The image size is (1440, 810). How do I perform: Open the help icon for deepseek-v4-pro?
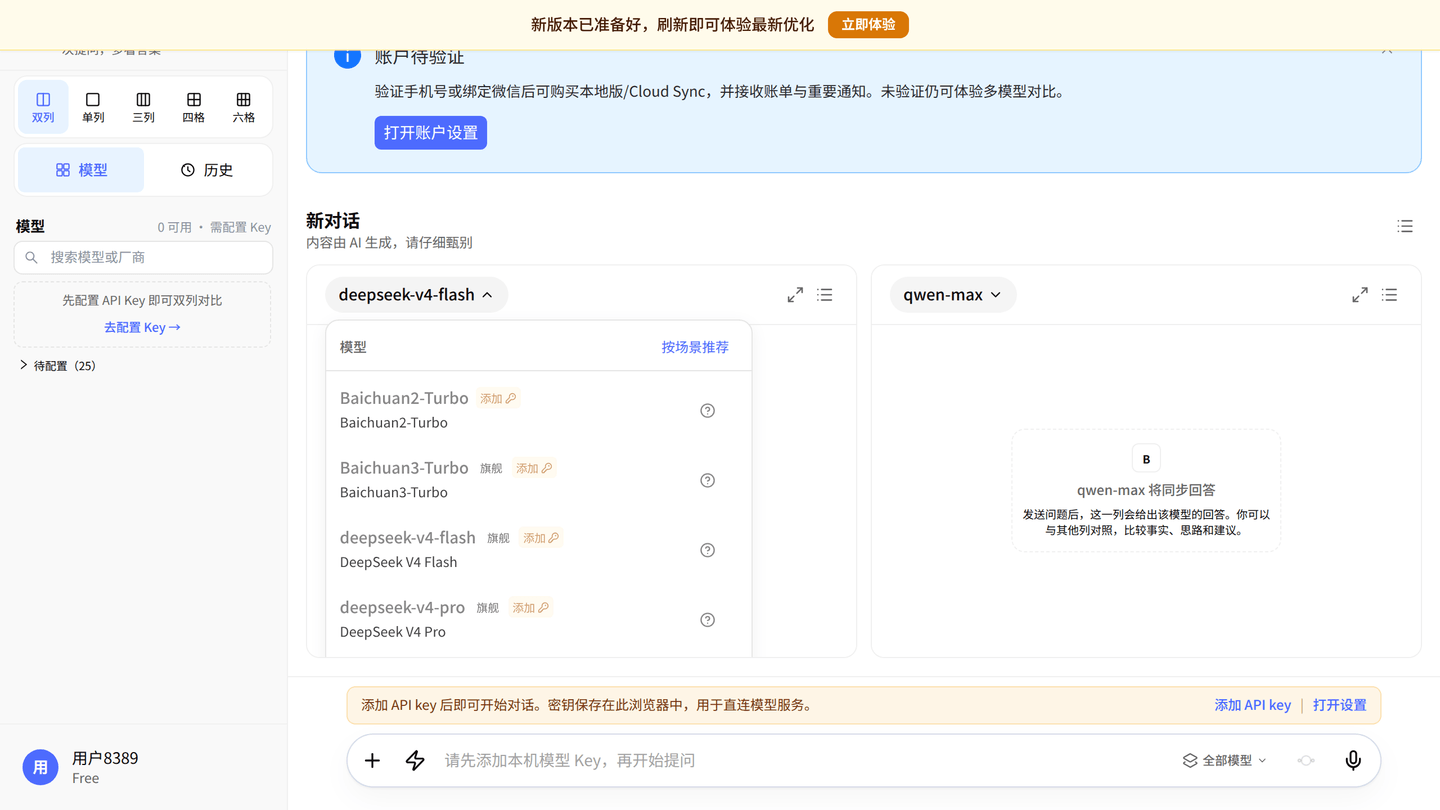708,620
